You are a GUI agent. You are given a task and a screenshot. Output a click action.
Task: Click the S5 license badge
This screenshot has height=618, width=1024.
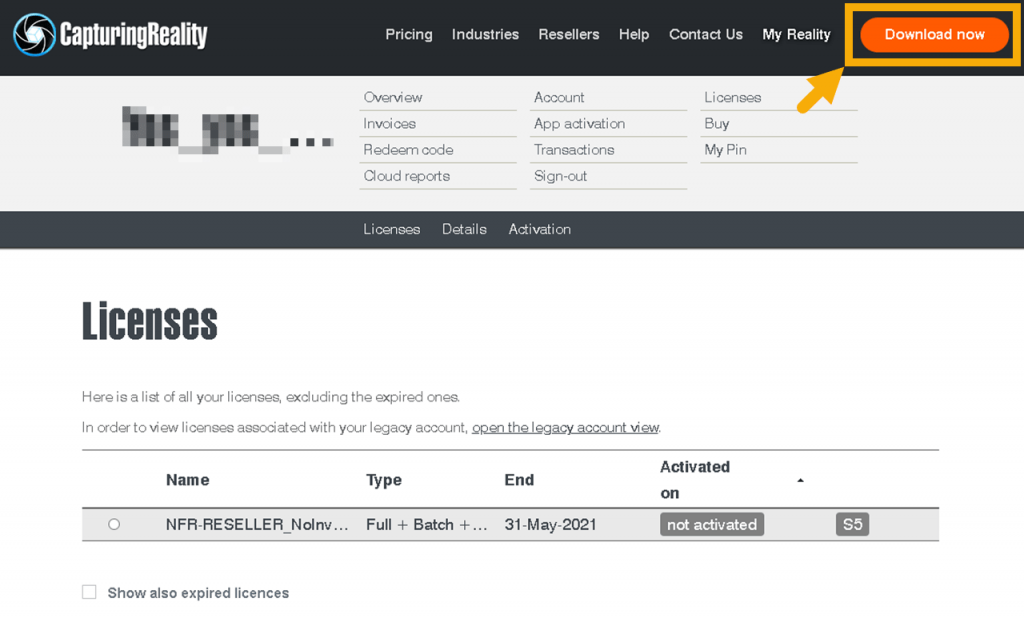coord(852,524)
